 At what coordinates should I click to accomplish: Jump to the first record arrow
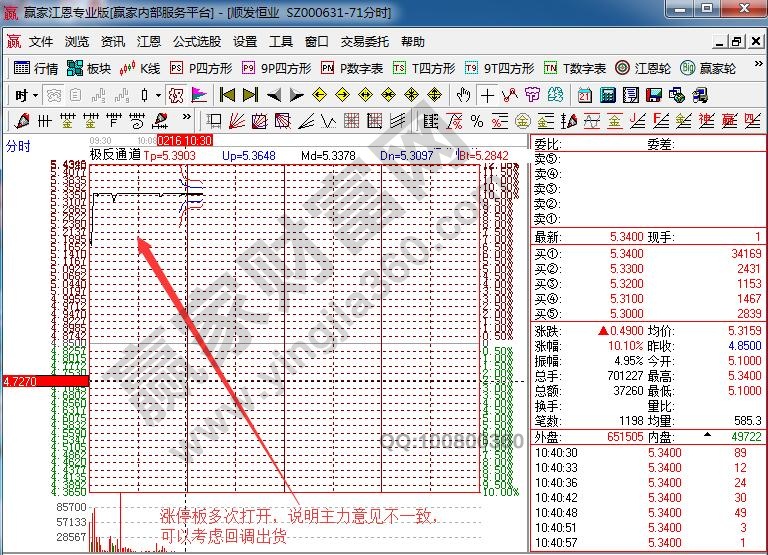227,95
